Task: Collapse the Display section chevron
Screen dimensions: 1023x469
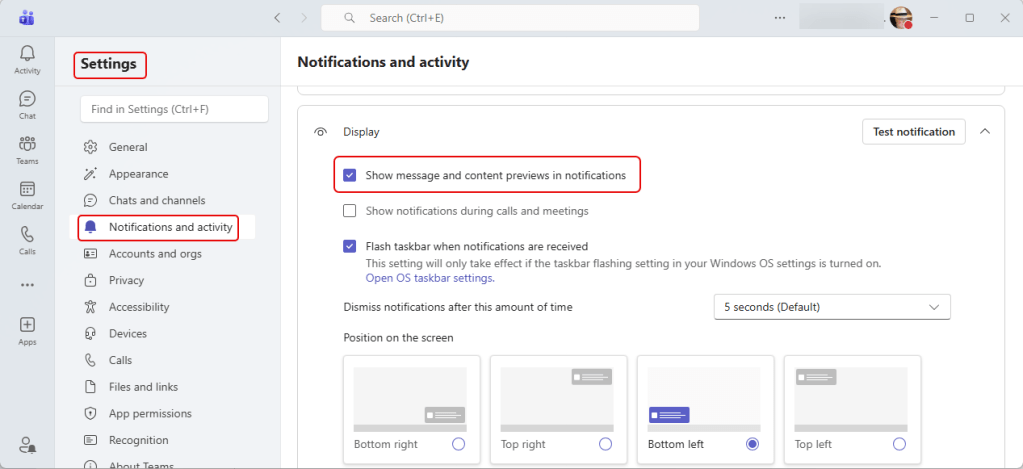Action: [x=985, y=131]
